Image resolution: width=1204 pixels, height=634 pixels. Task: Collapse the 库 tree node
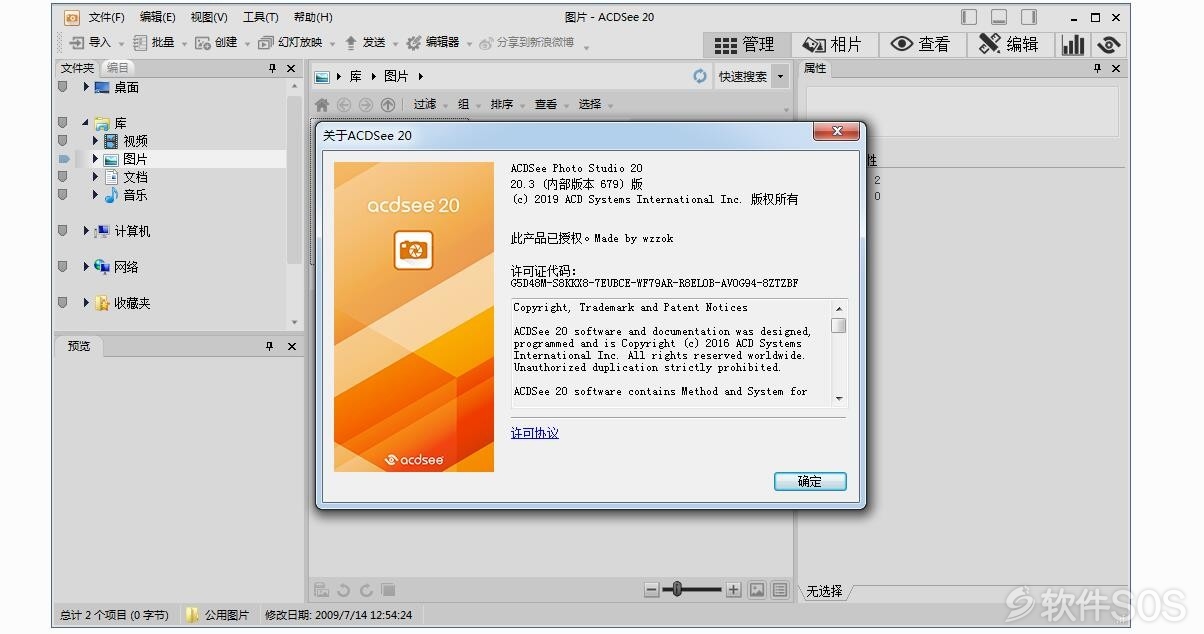point(86,123)
